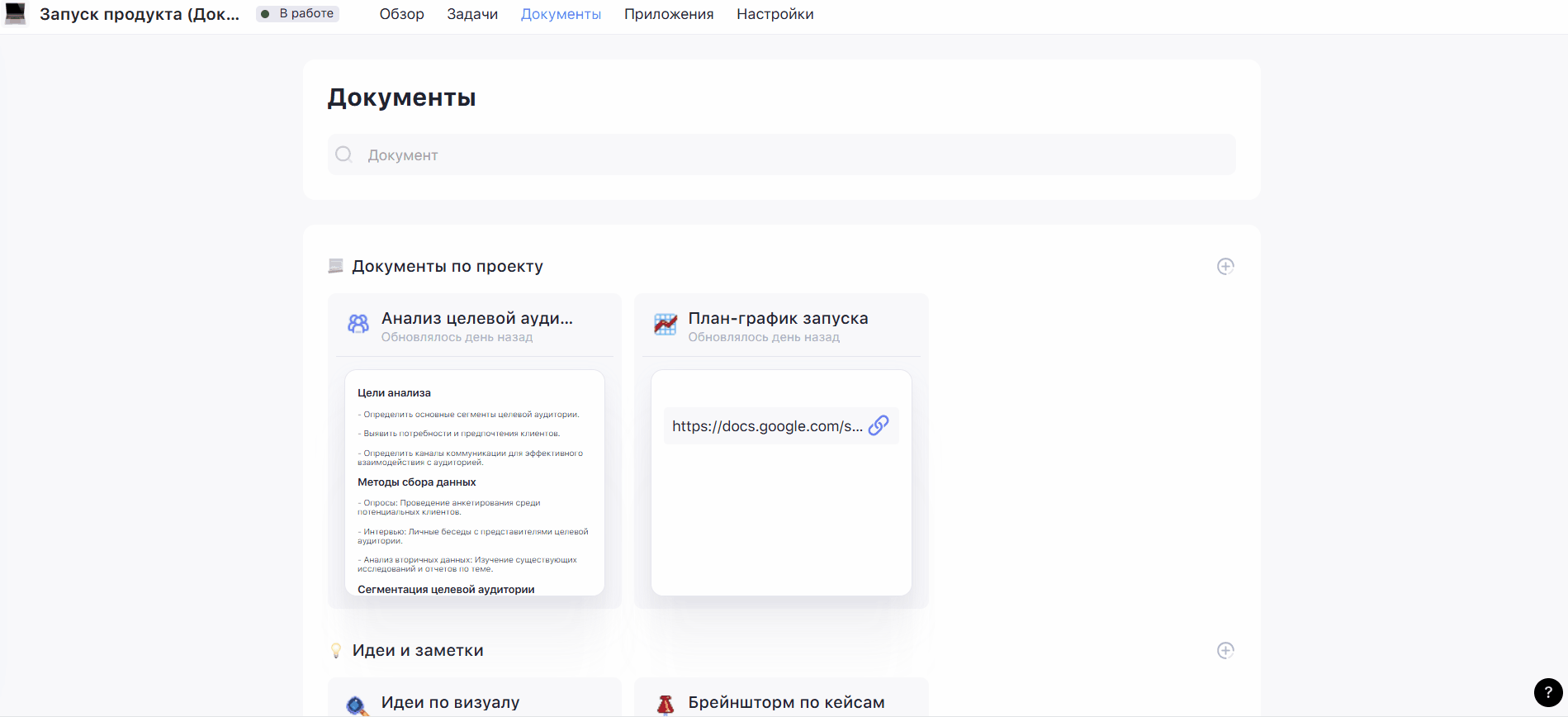The image size is (1568, 717).
Task: Open the 'Брейншторм по кейсам' document
Action: (x=786, y=702)
